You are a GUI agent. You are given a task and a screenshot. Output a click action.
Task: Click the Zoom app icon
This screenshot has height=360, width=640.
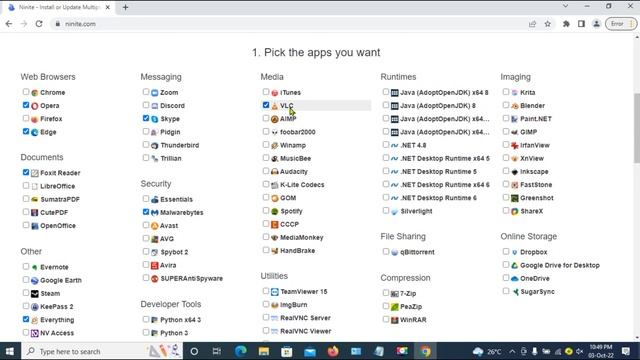point(155,93)
